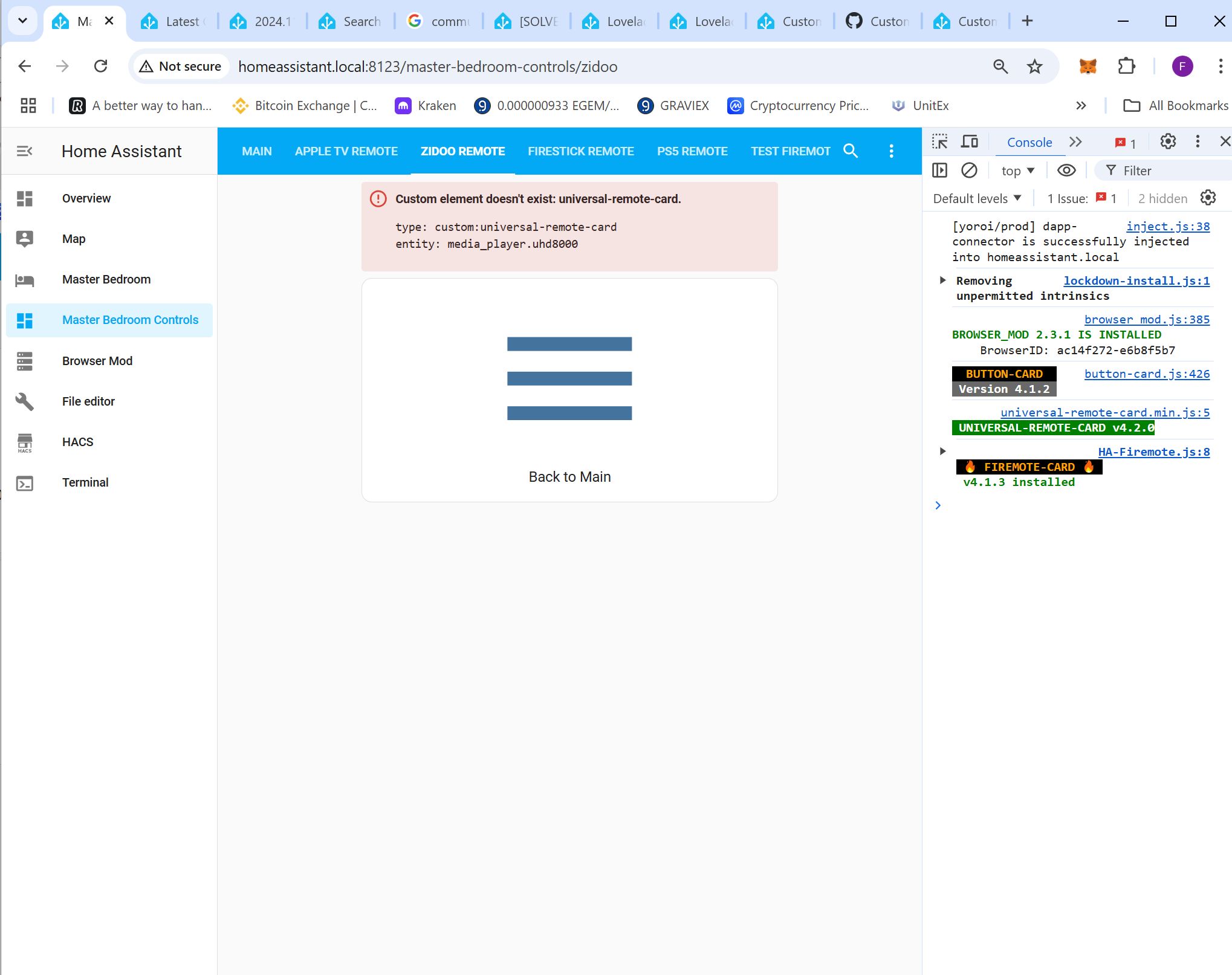This screenshot has width=1232, height=975.
Task: Toggle the device toolbar in DevTools
Action: click(969, 141)
